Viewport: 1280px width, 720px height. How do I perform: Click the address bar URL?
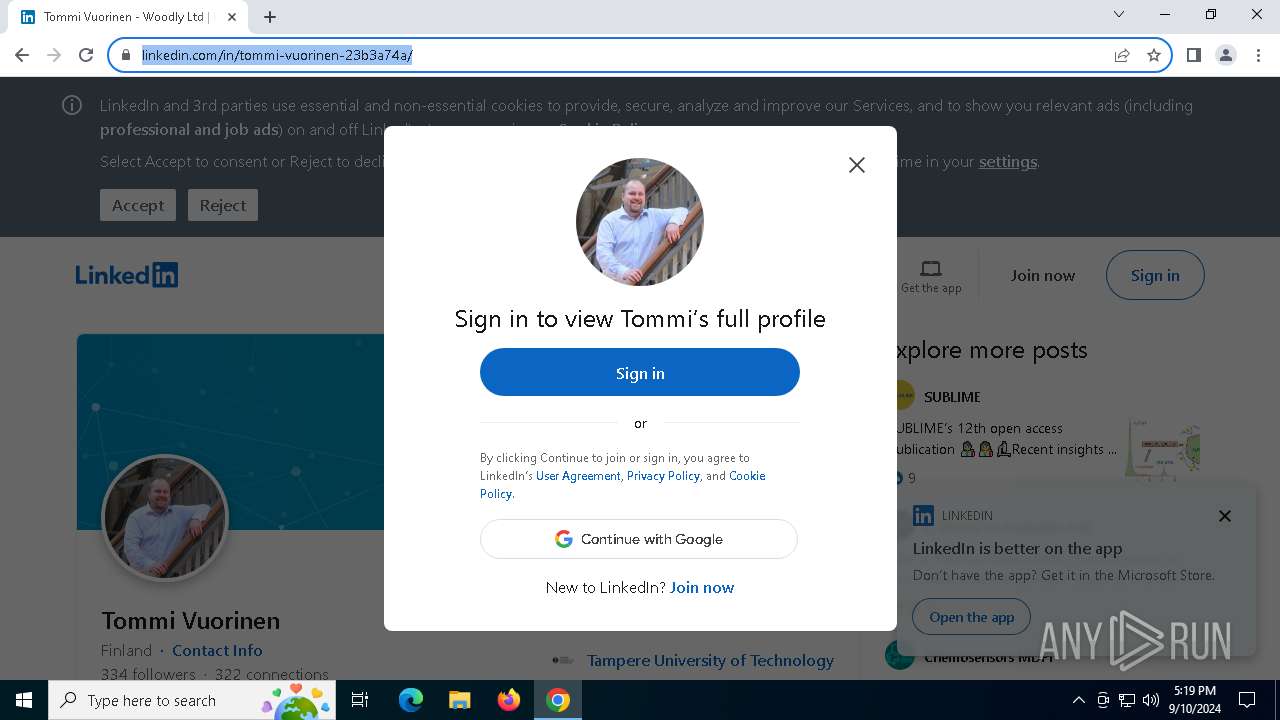pyautogui.click(x=277, y=55)
